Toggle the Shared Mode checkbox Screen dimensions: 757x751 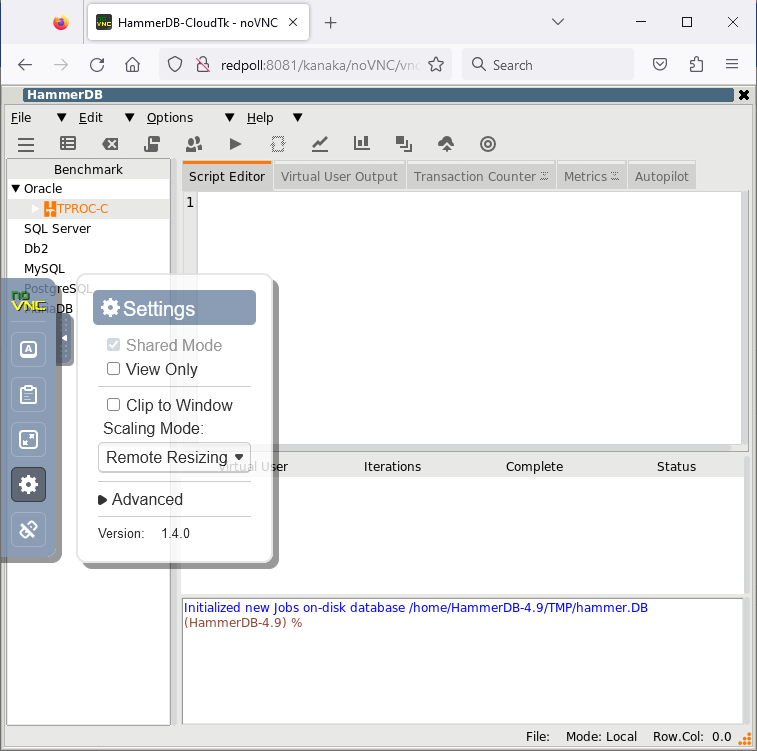(113, 345)
